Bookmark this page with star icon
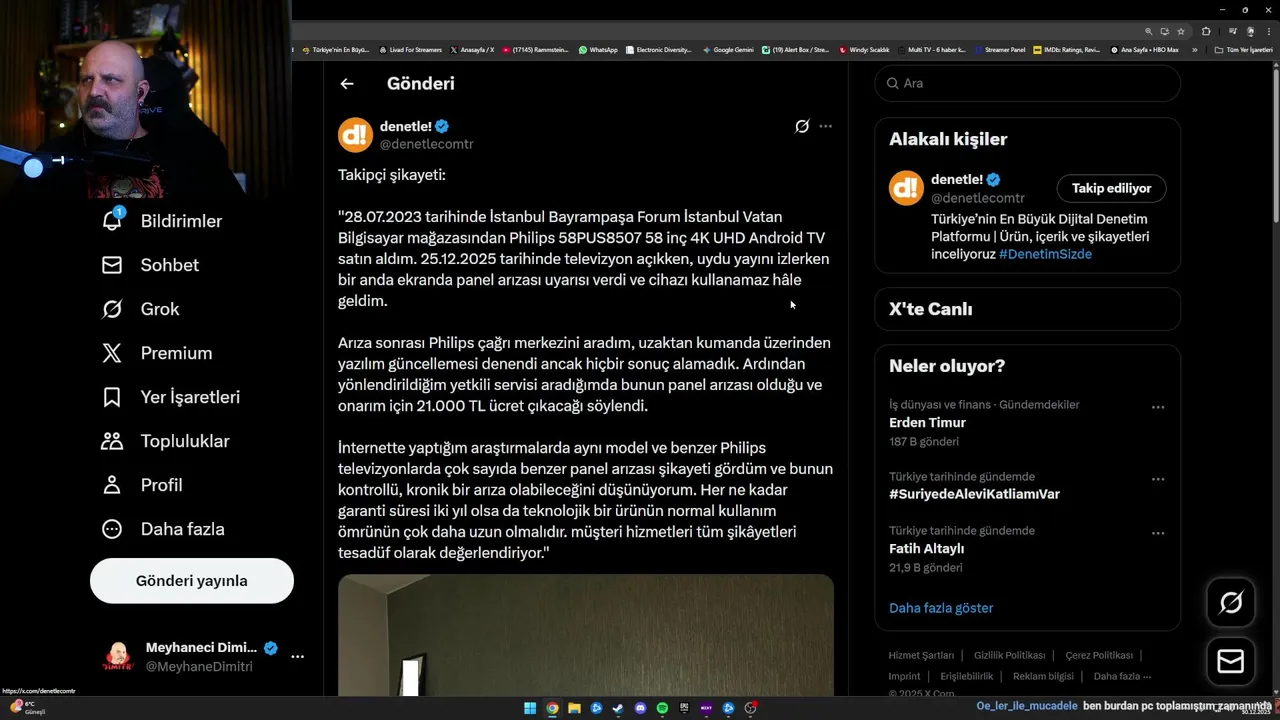This screenshot has height=720, width=1280. (1181, 31)
